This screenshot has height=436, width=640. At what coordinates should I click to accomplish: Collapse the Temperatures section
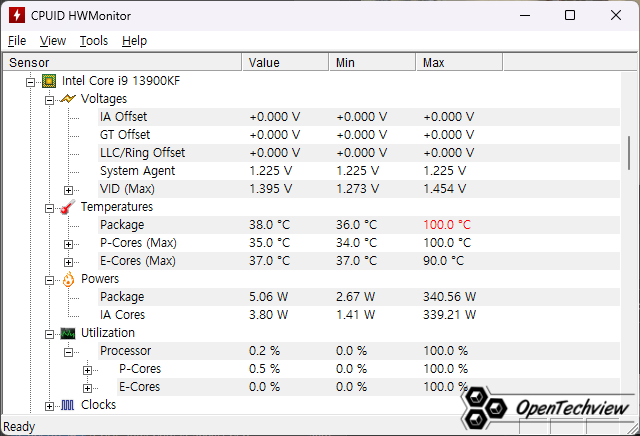click(x=49, y=209)
